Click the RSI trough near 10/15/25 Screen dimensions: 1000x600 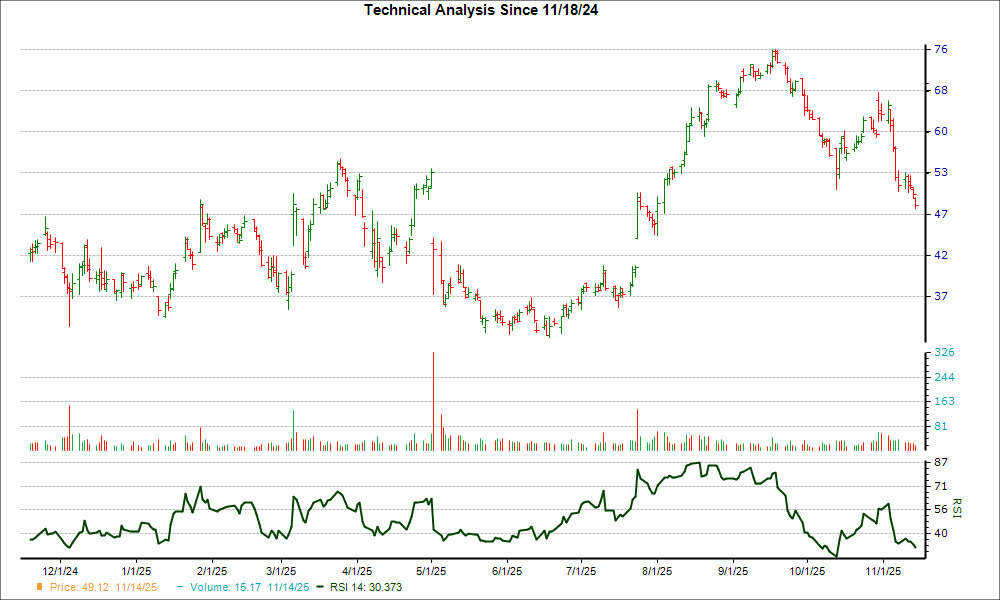[x=837, y=551]
